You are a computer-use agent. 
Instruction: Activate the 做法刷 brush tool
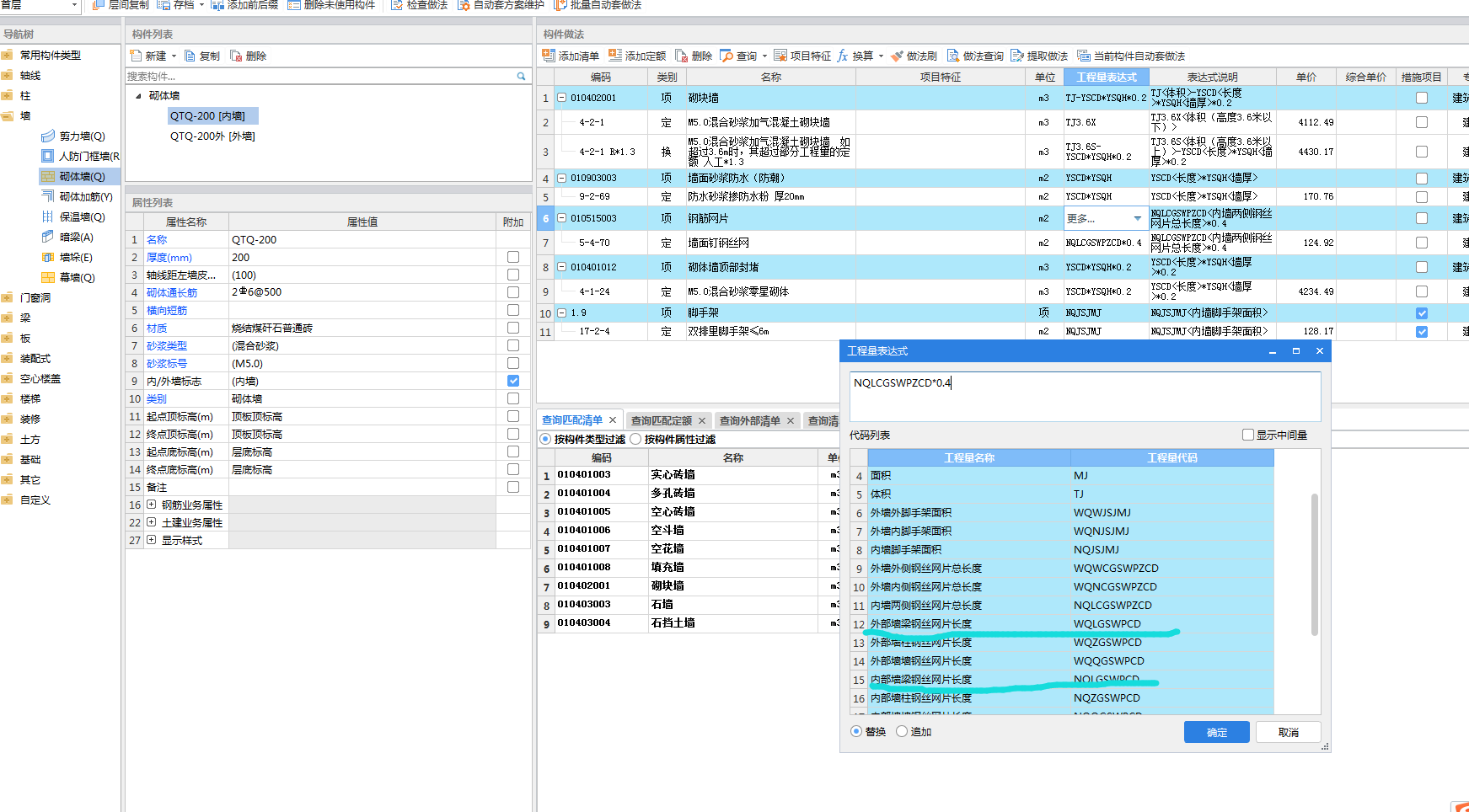tap(914, 56)
